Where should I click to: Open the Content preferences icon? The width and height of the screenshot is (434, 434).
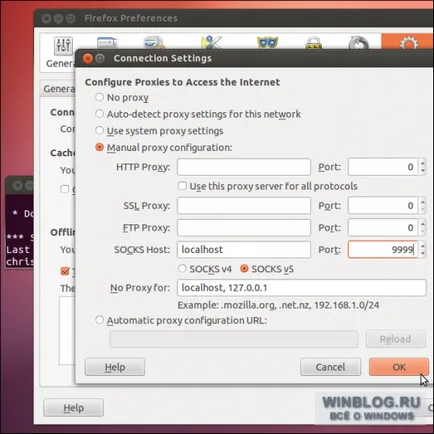click(x=154, y=43)
